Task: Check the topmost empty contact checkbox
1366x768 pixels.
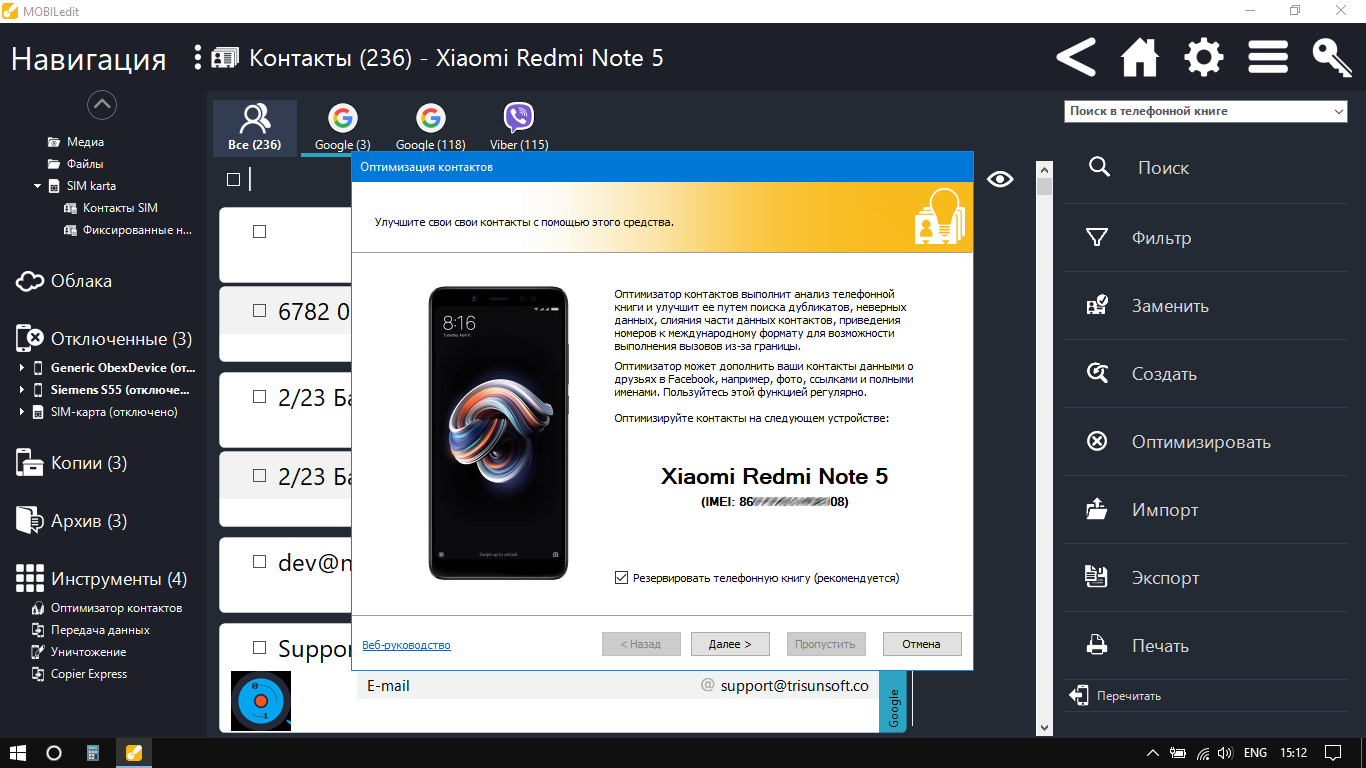Action: (x=259, y=231)
